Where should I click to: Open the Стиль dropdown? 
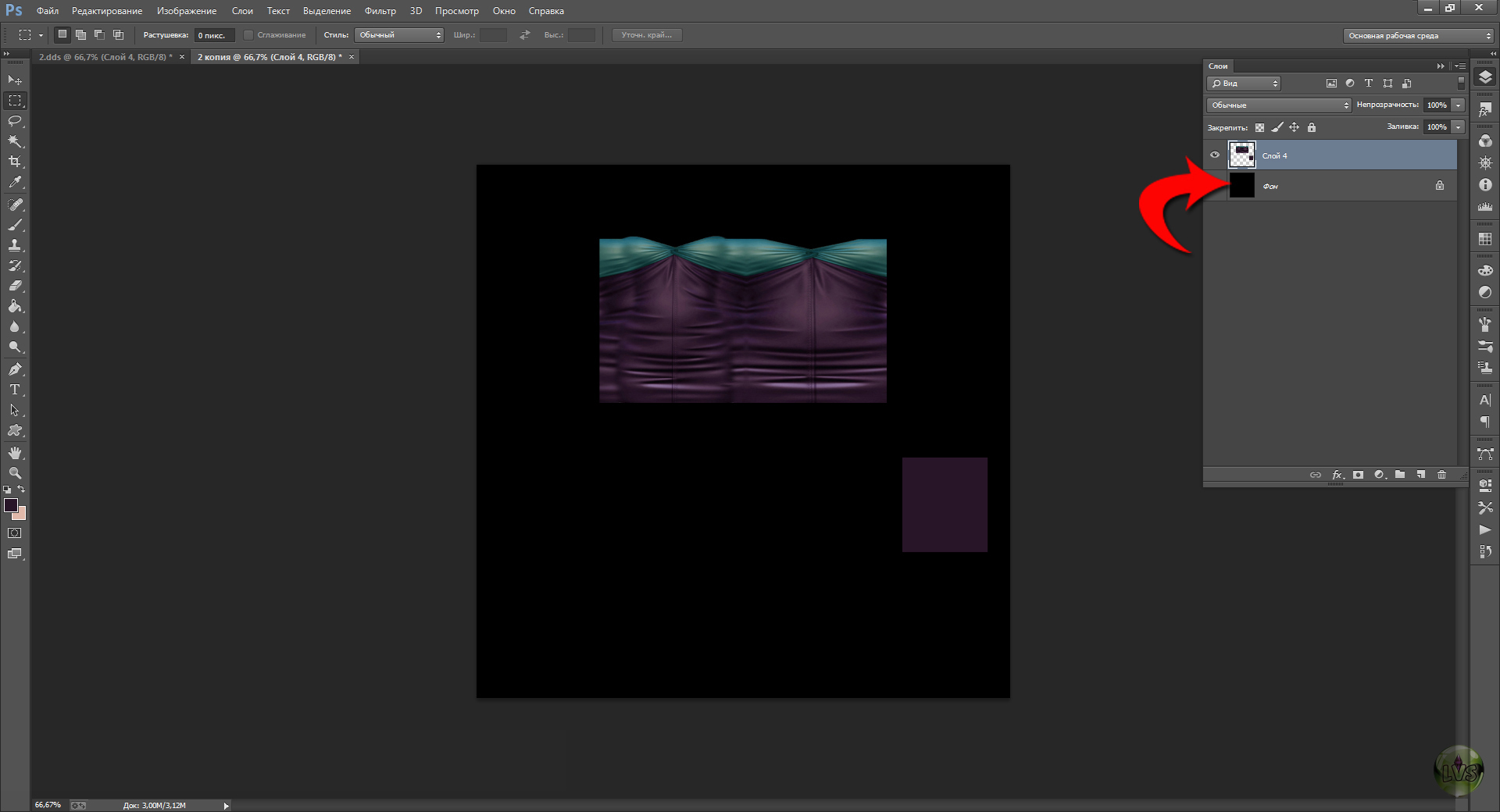click(x=399, y=35)
